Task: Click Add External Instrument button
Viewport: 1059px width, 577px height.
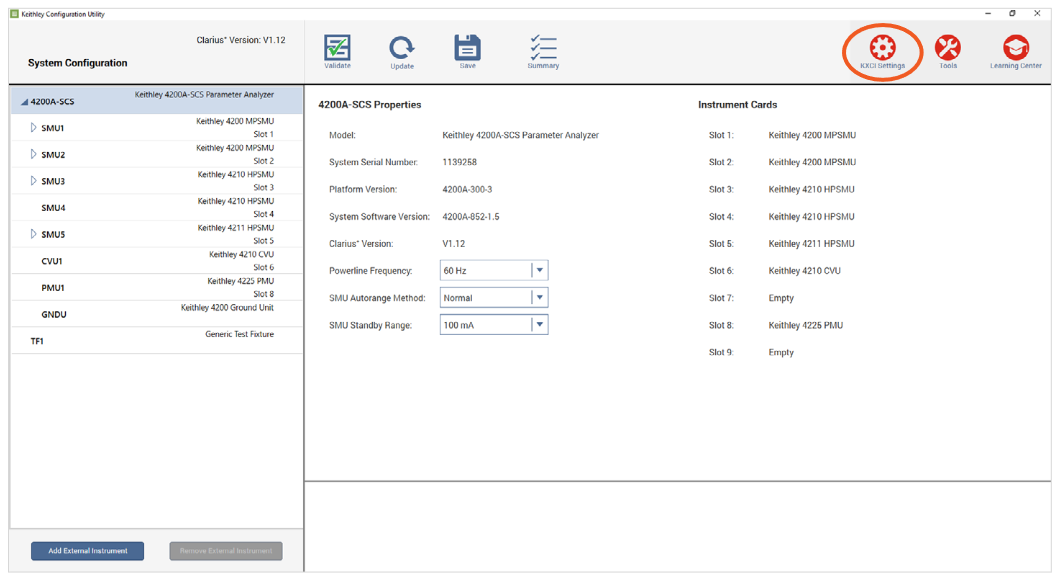Action: [87, 551]
